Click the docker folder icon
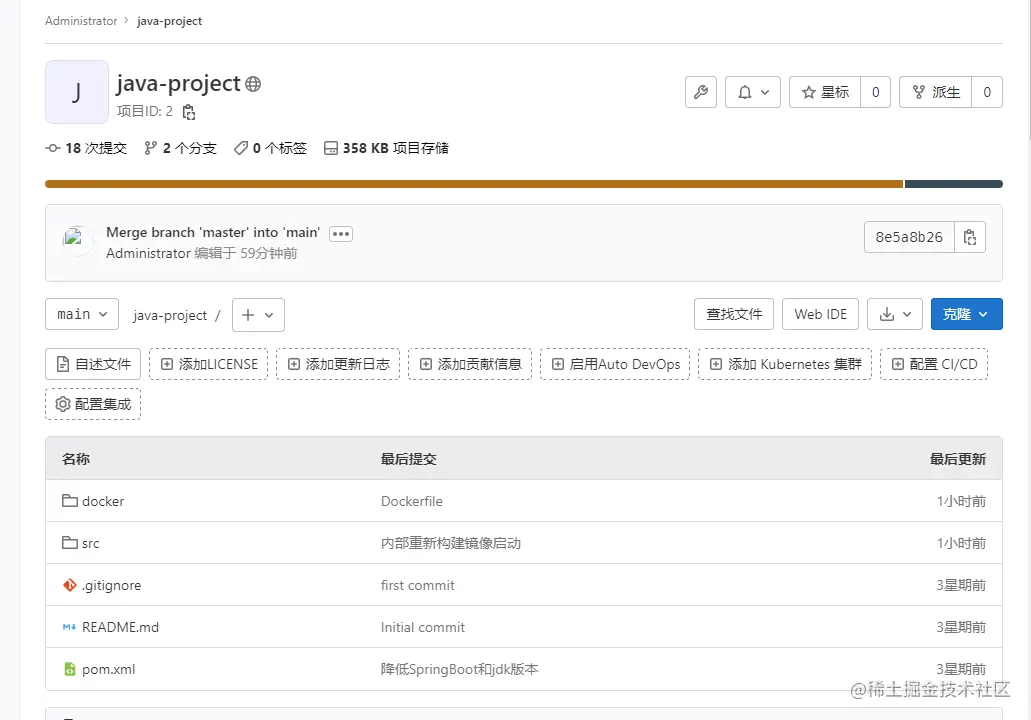 click(70, 501)
